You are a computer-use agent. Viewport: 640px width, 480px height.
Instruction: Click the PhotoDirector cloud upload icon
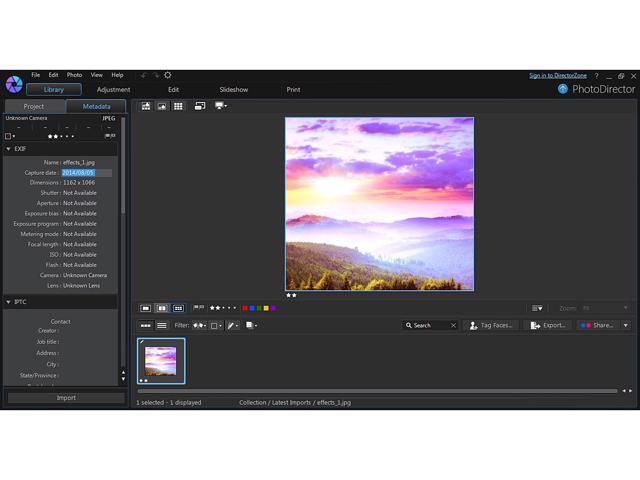coord(563,89)
